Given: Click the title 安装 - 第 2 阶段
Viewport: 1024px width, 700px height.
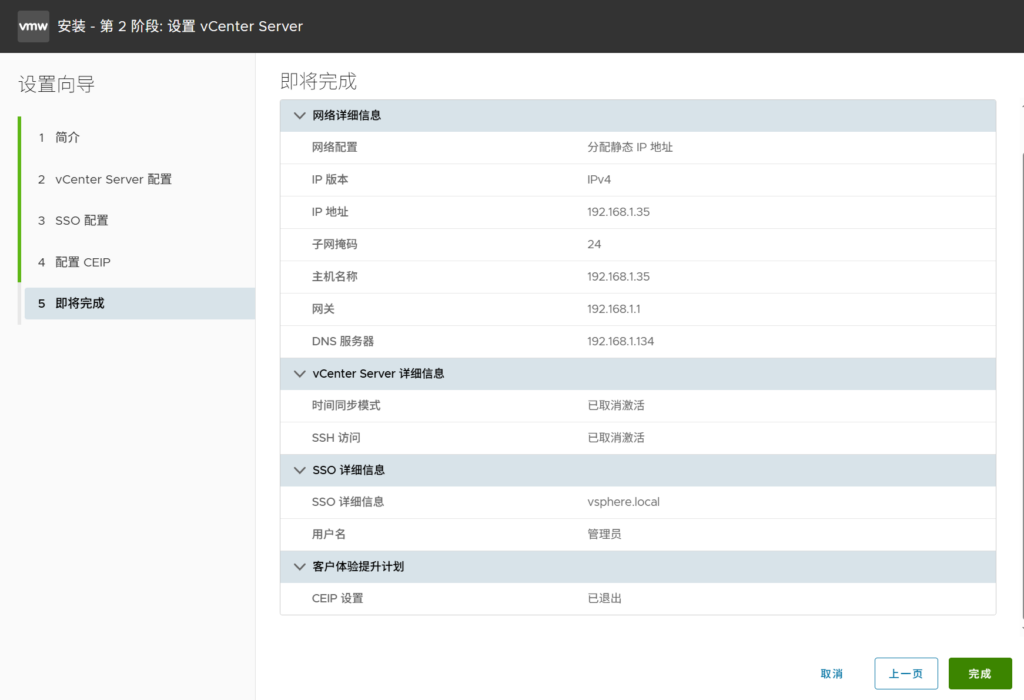Looking at the screenshot, I should click(180, 26).
